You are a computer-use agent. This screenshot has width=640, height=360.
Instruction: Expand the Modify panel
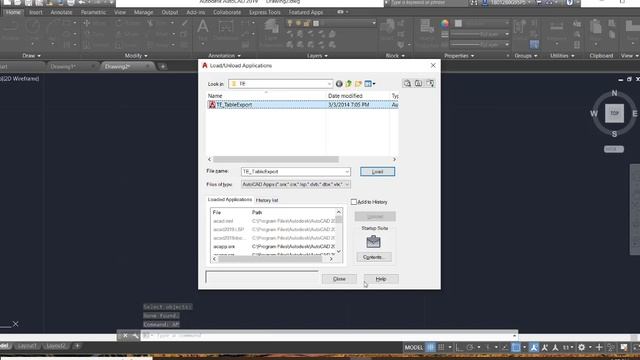136,56
